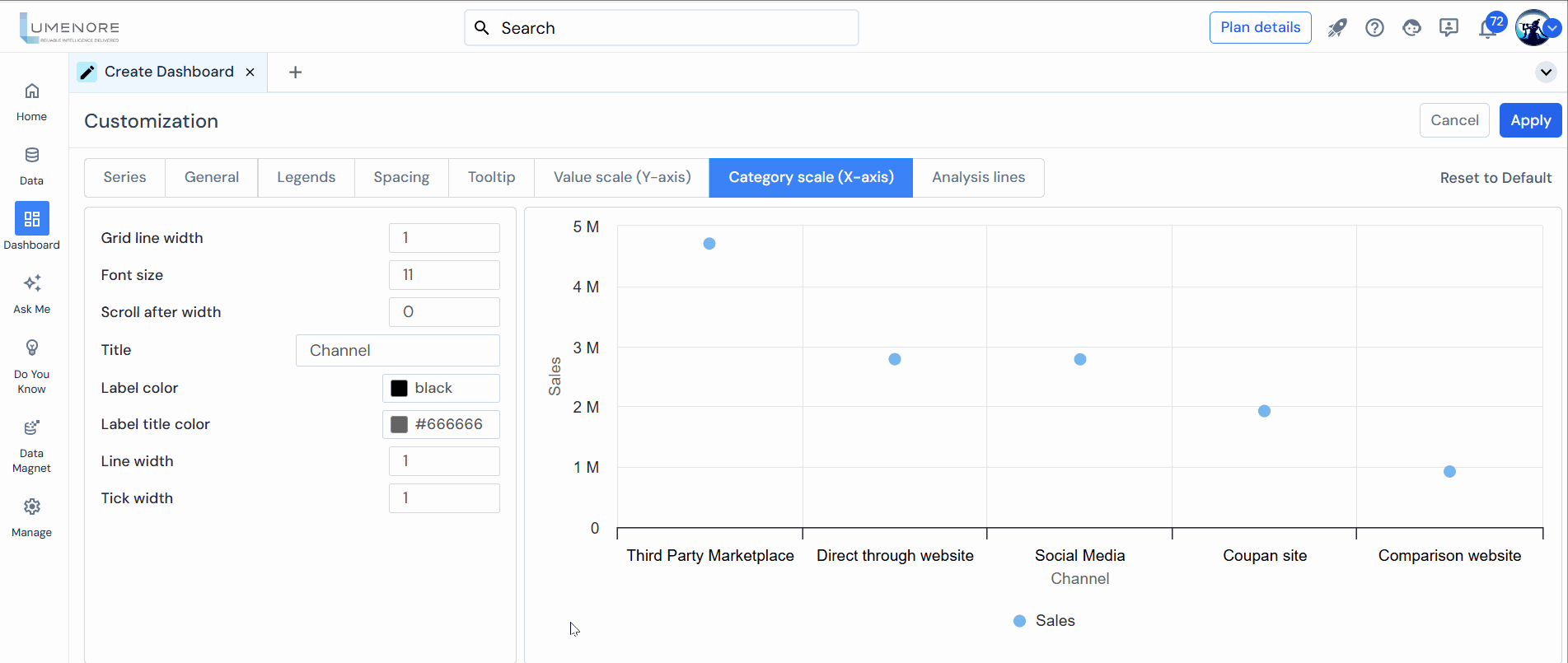Click the rocket icon in header
The height and width of the screenshot is (663, 1568).
coord(1336,28)
